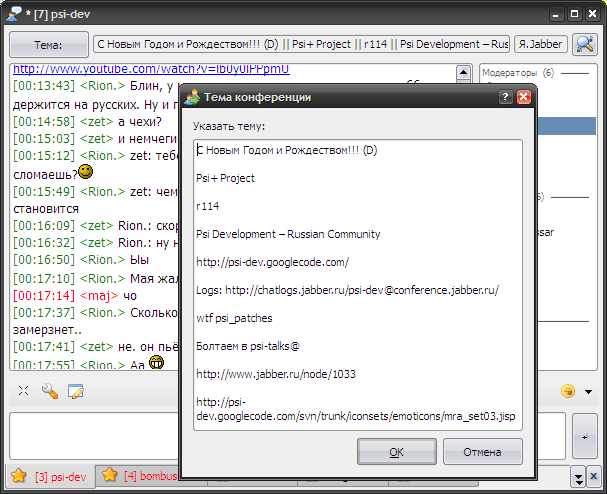Click the wrench configure icon
The height and width of the screenshot is (494, 607).
(x=49, y=391)
